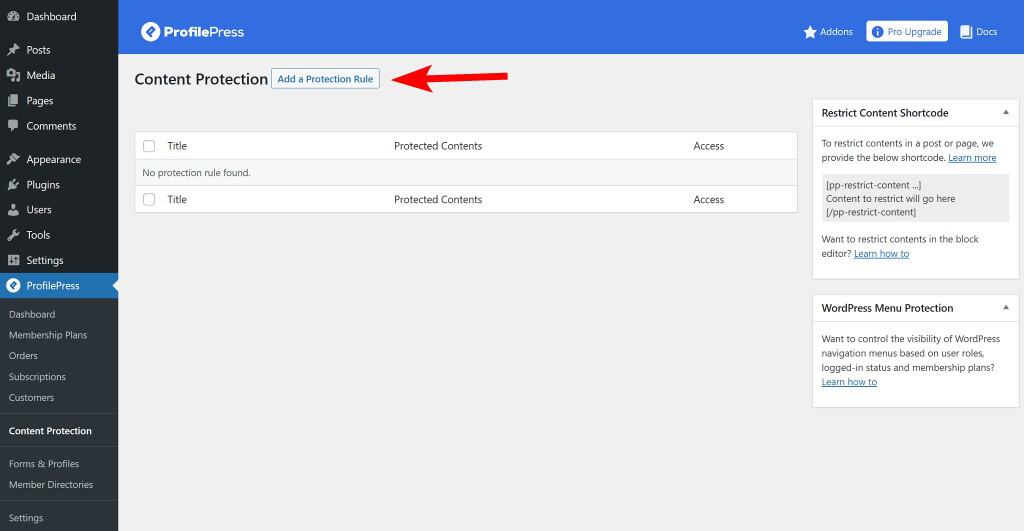Tick the select-all checkbox in table footer

point(149,199)
